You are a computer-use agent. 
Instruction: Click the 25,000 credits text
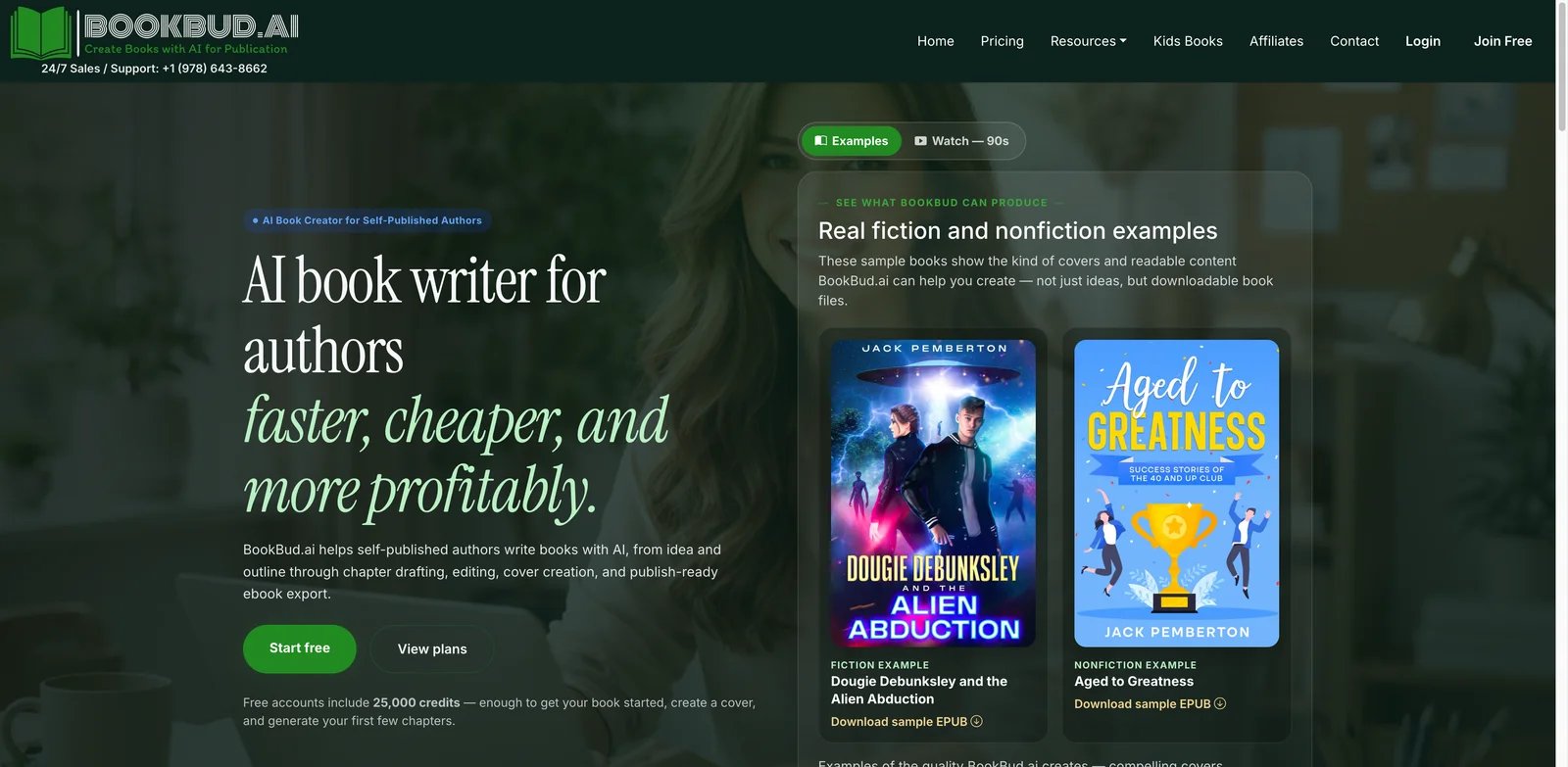click(x=416, y=702)
